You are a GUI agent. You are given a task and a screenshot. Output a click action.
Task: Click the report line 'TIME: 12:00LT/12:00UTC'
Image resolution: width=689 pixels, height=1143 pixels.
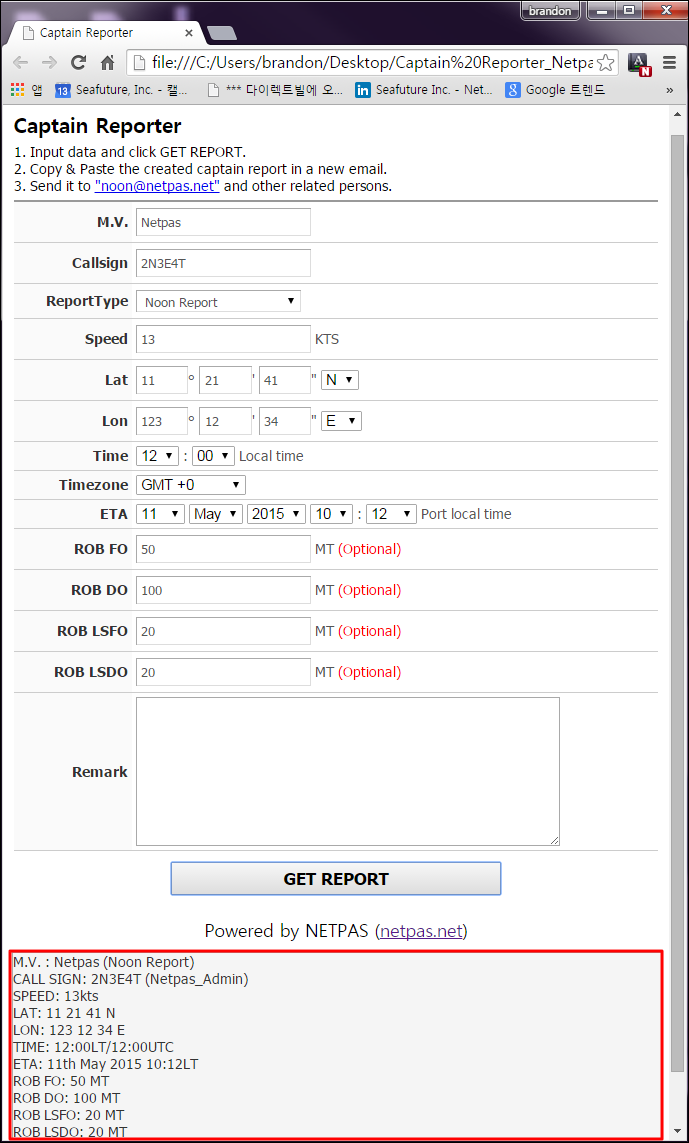tap(93, 1047)
